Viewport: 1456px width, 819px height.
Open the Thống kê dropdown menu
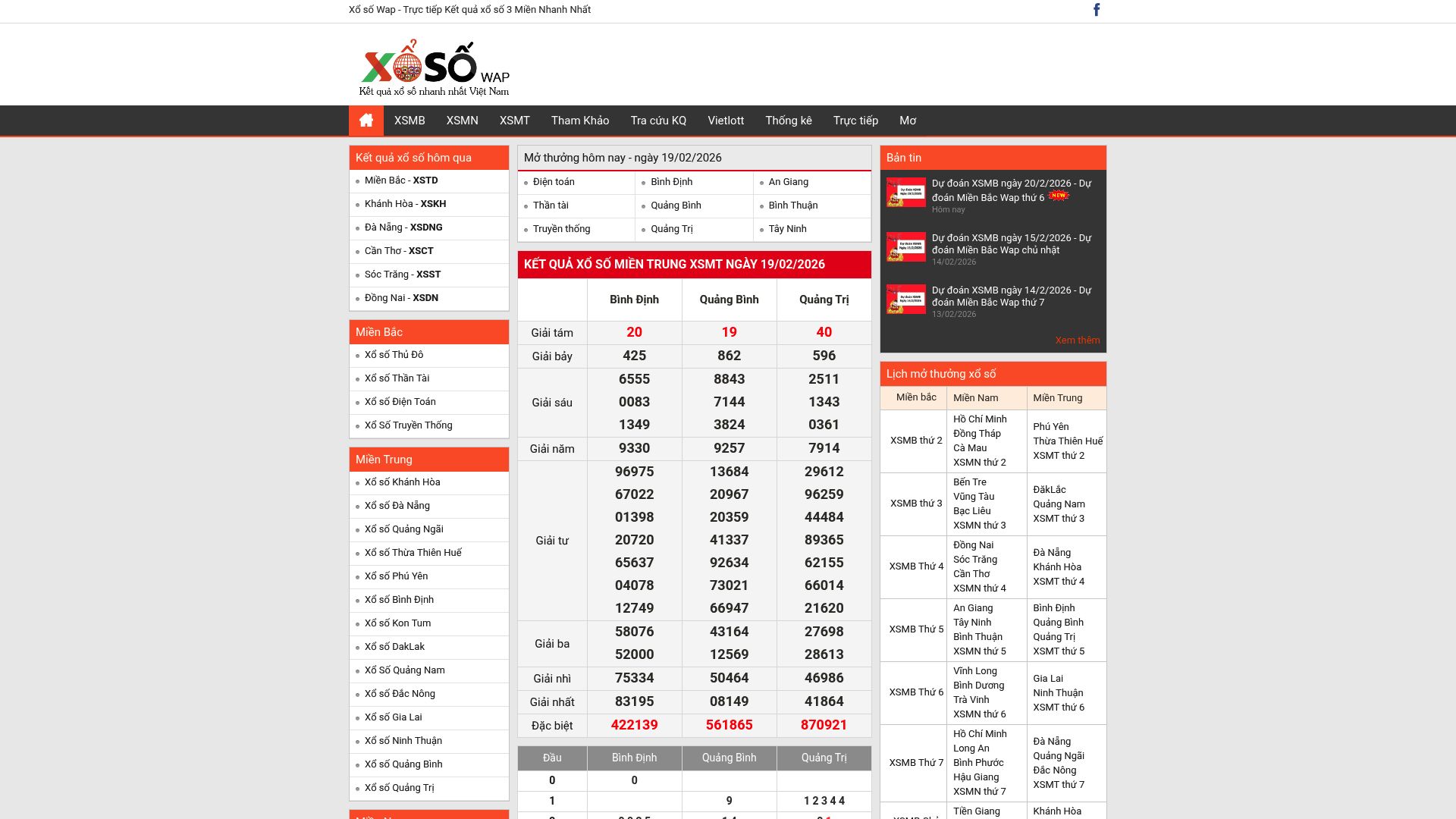pyautogui.click(x=788, y=120)
